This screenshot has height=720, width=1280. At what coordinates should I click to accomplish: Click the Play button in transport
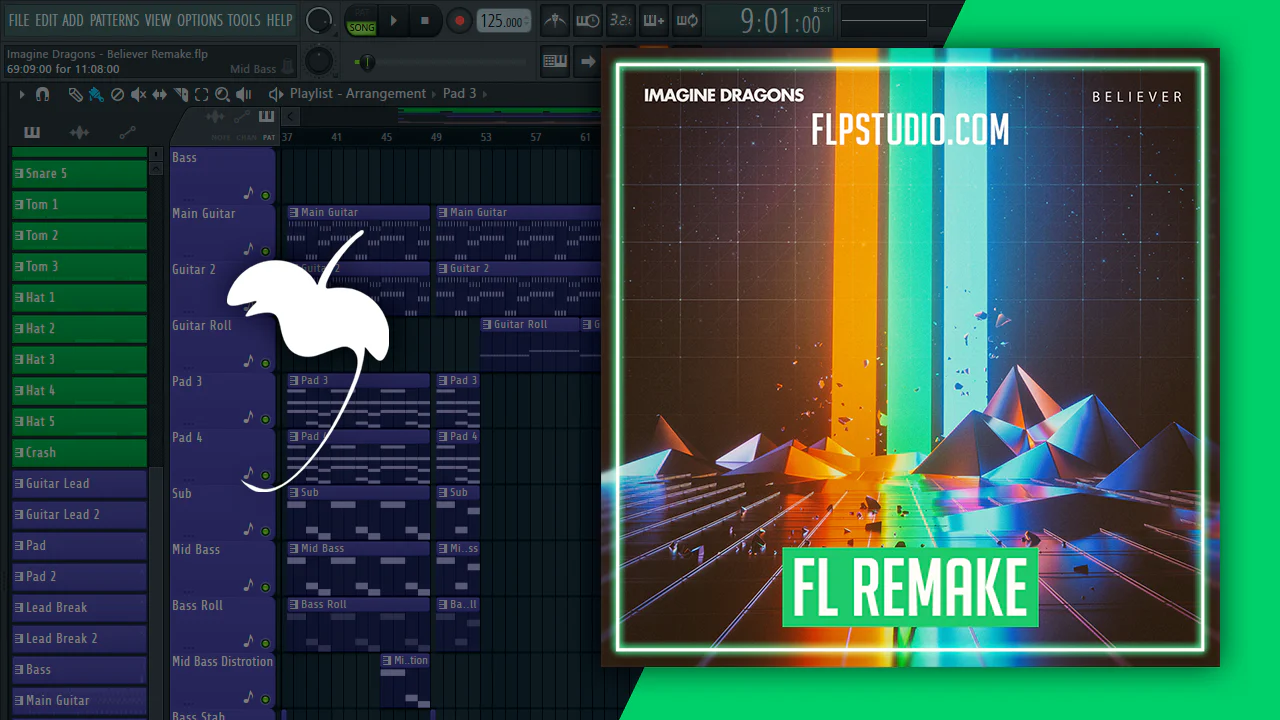(x=393, y=20)
